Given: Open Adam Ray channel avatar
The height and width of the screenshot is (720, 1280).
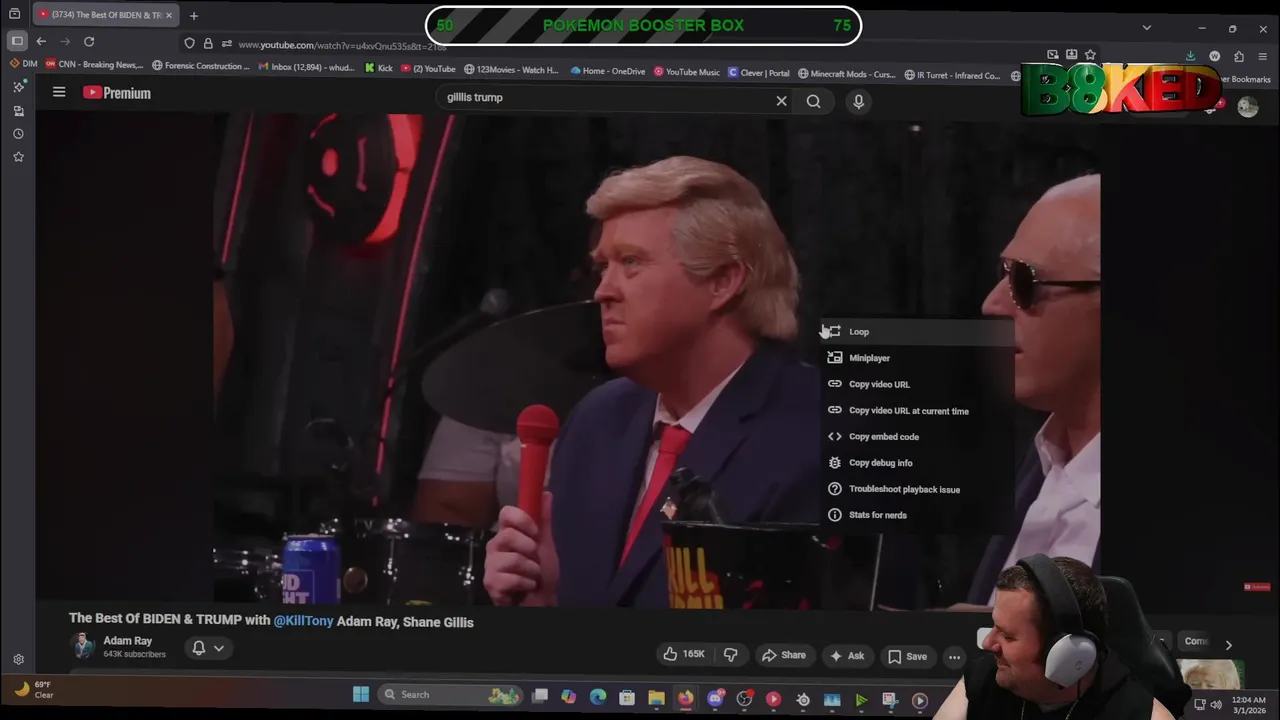Looking at the screenshot, I should pyautogui.click(x=84, y=647).
